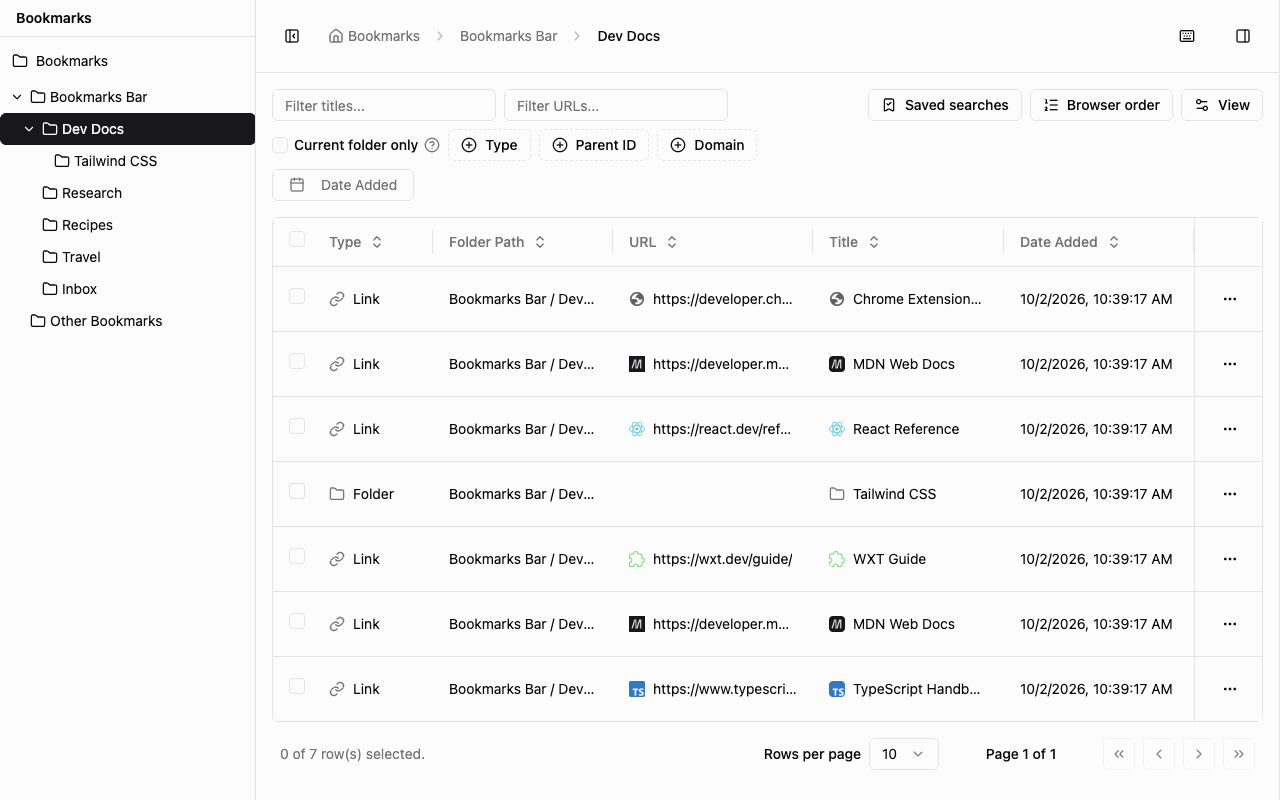Image resolution: width=1280 pixels, height=800 pixels.
Task: Open the Domain filter dropdown
Action: 707,145
